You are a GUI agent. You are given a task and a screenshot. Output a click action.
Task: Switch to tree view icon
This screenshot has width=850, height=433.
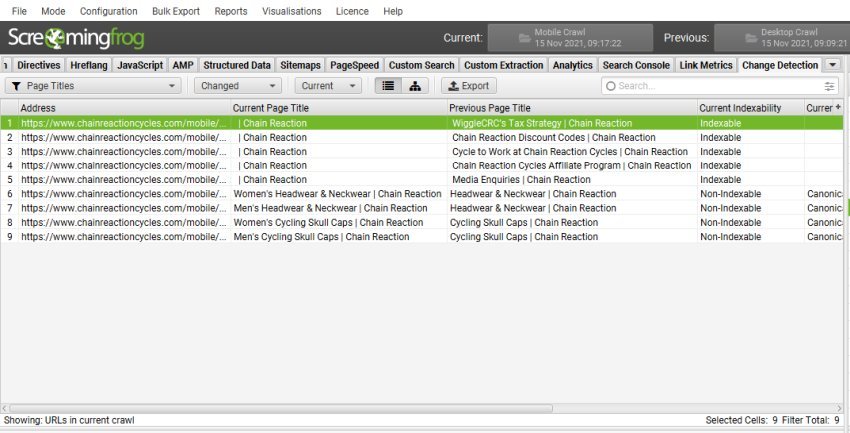[x=415, y=86]
